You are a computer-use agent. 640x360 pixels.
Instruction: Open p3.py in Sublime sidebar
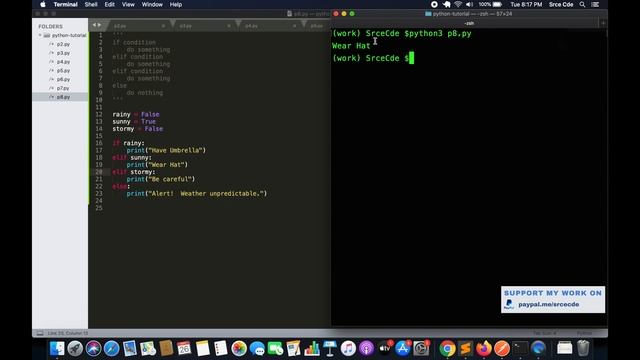[x=63, y=53]
